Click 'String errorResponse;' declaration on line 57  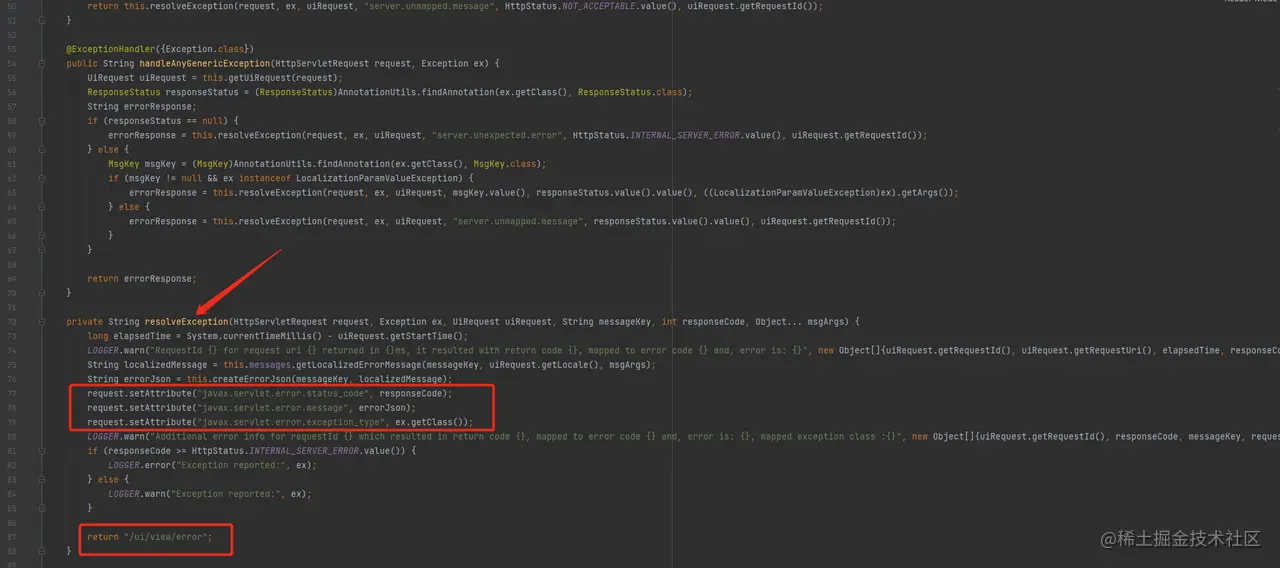[142, 106]
